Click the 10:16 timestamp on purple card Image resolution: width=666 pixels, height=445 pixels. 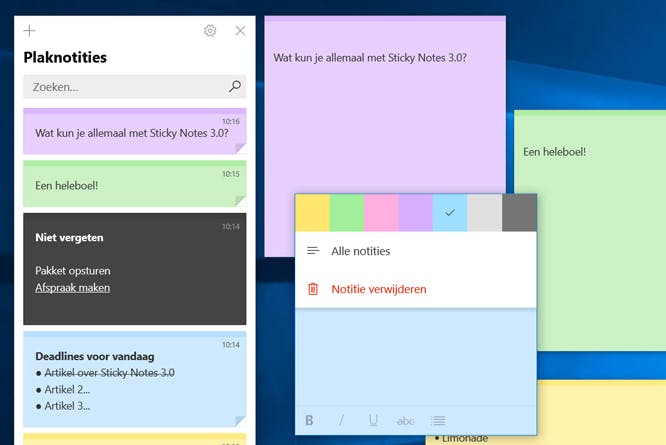pyautogui.click(x=231, y=121)
